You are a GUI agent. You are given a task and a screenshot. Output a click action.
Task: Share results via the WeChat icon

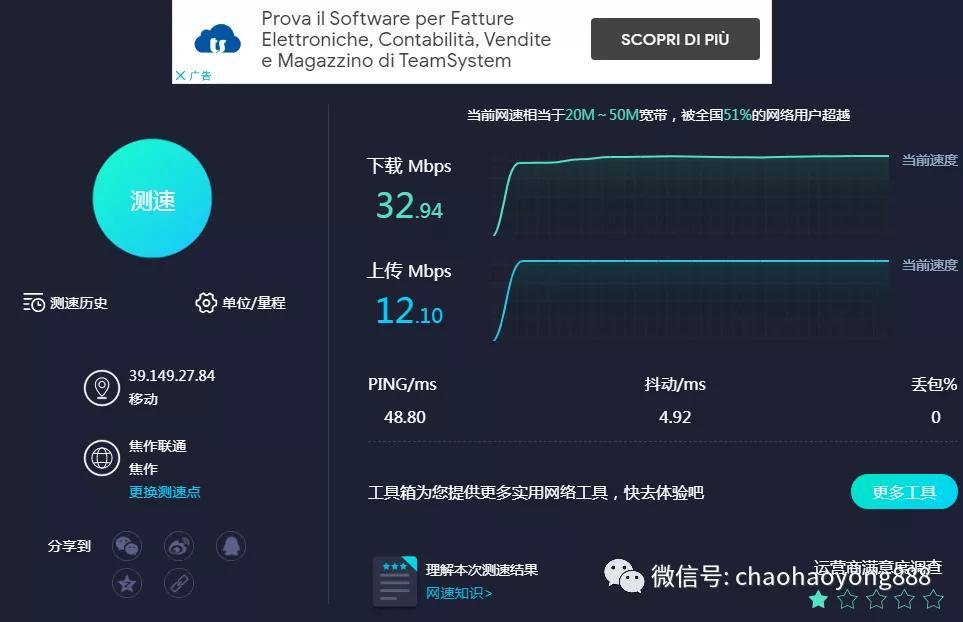pyautogui.click(x=127, y=545)
